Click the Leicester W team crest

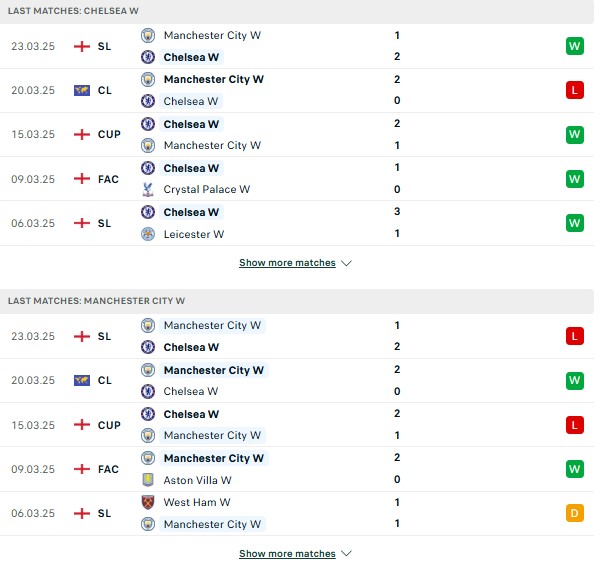(x=148, y=234)
